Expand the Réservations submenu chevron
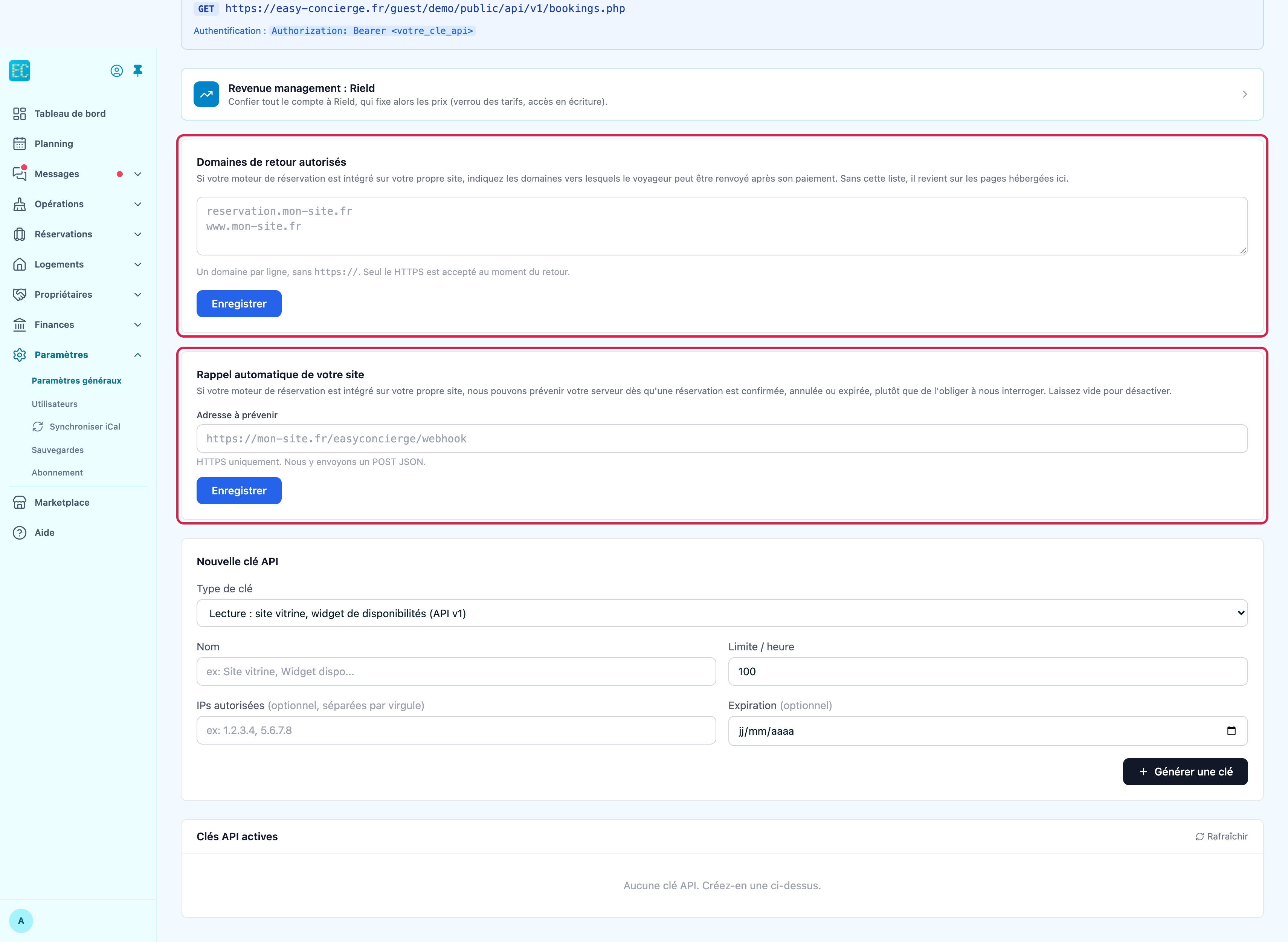This screenshot has width=1288, height=942. 138,234
